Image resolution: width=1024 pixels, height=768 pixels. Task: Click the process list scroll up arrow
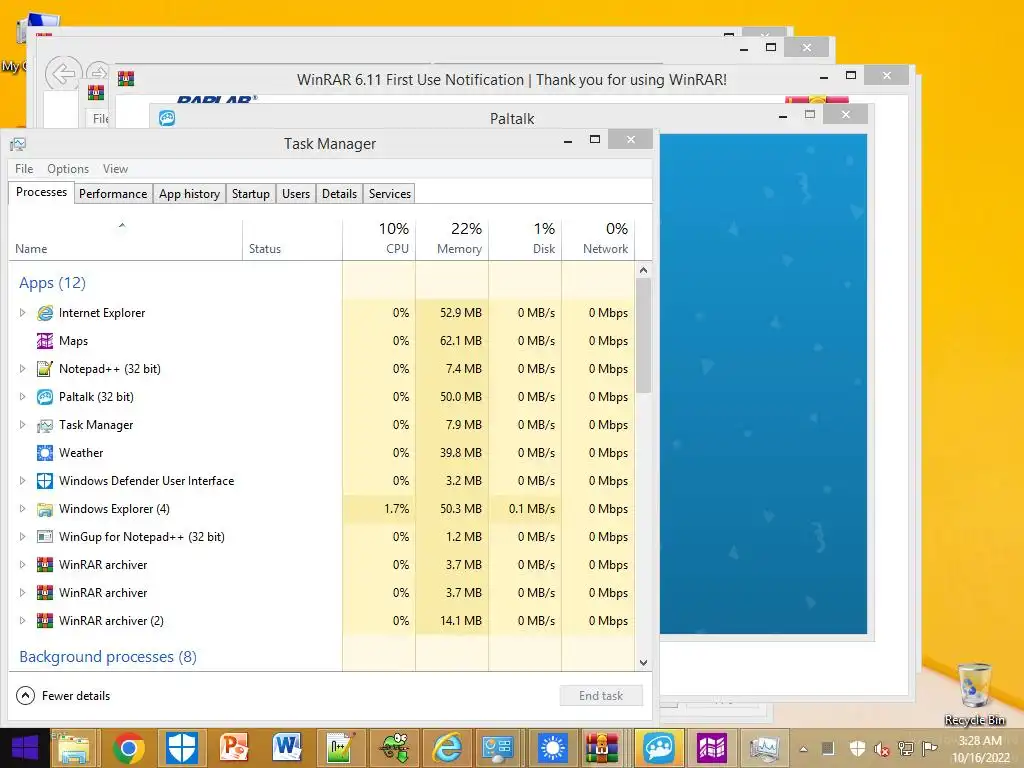pyautogui.click(x=643, y=270)
